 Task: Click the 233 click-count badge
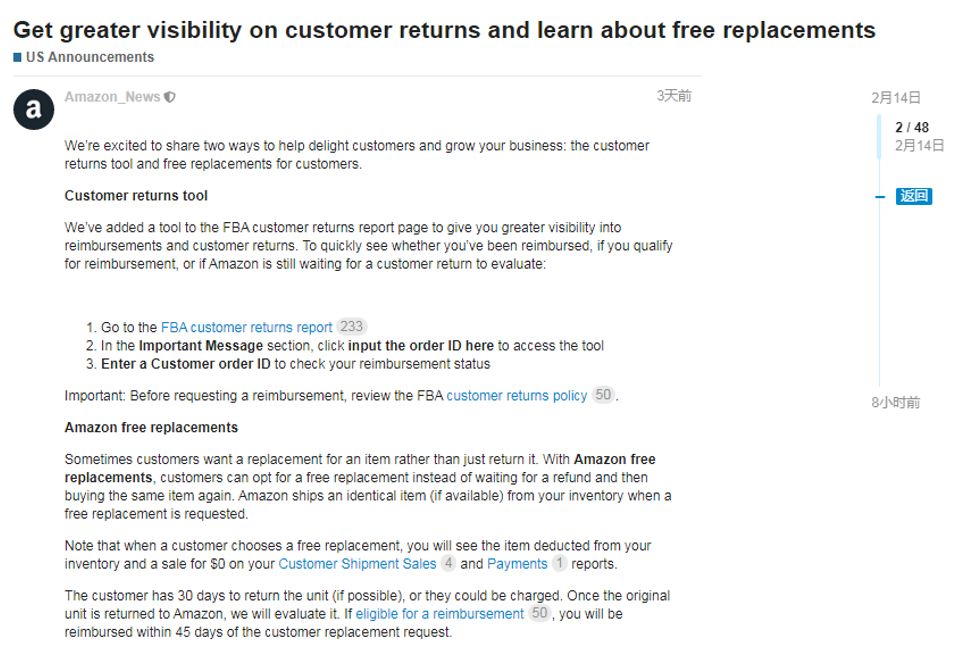tap(352, 327)
